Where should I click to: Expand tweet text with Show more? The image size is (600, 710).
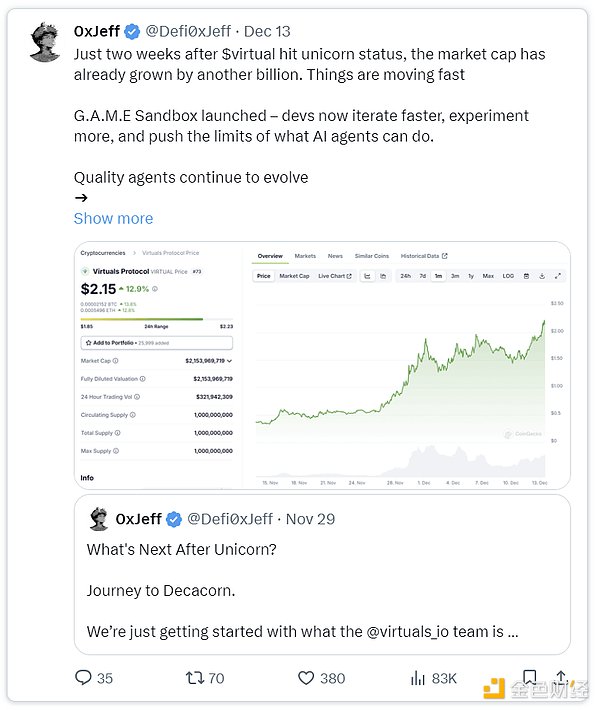[x=113, y=218]
